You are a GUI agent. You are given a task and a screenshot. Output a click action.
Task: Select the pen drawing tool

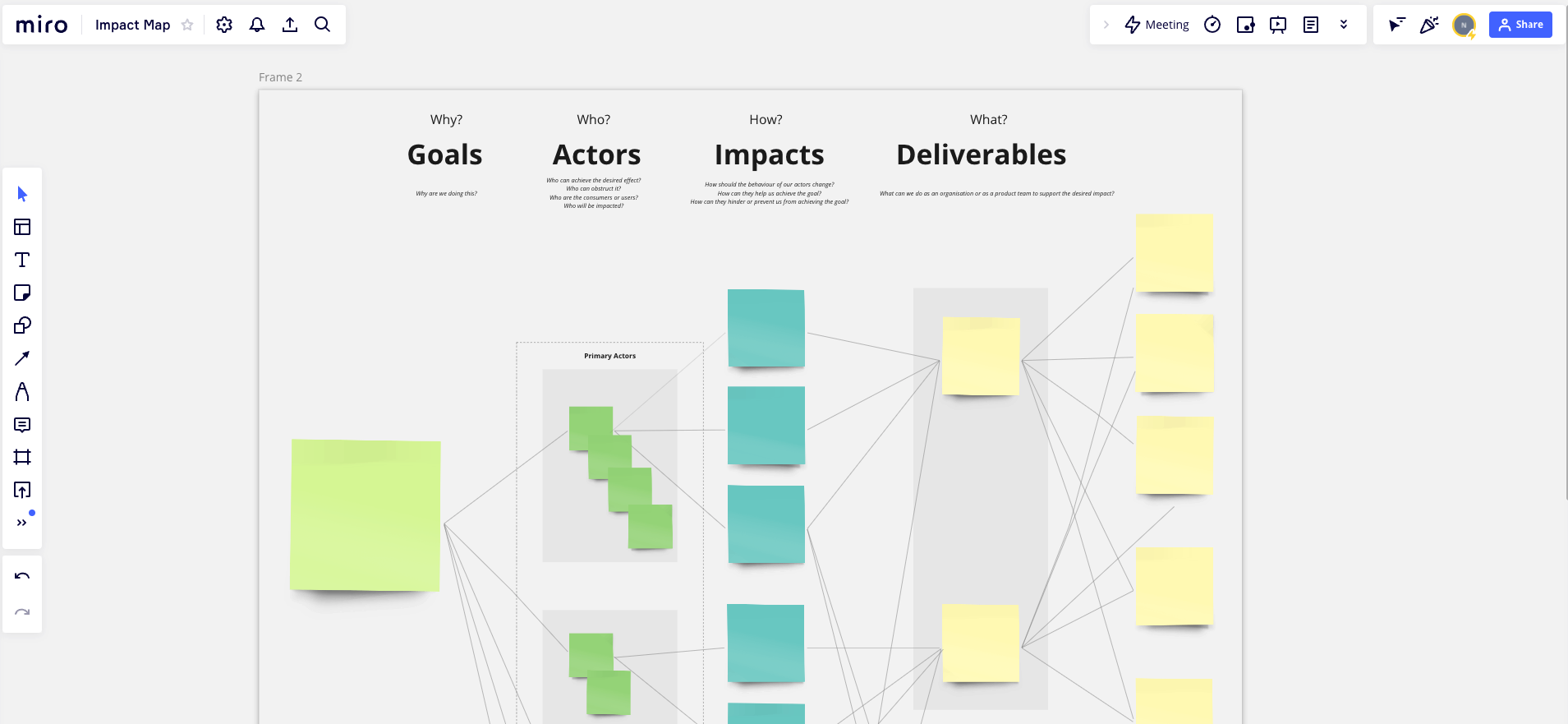pos(22,391)
